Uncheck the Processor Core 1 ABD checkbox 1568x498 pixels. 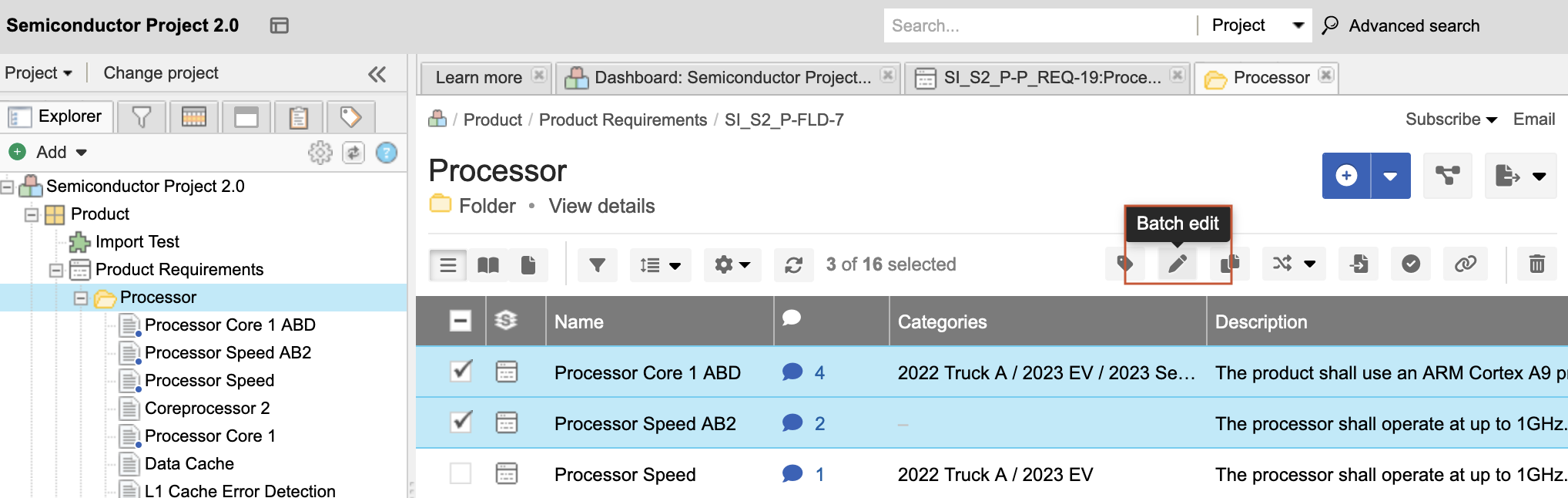tap(461, 372)
